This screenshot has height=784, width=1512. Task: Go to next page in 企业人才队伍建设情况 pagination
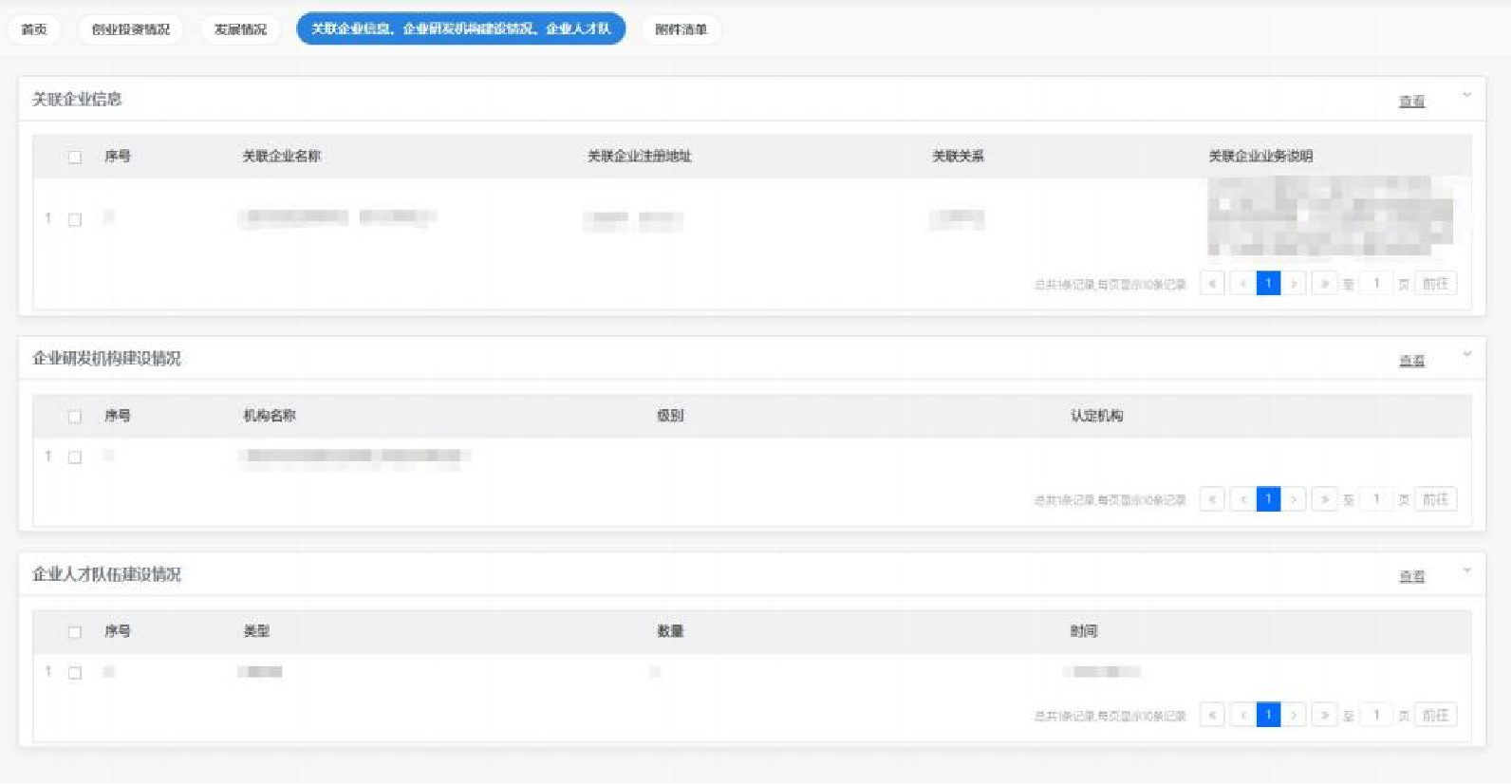point(1294,715)
